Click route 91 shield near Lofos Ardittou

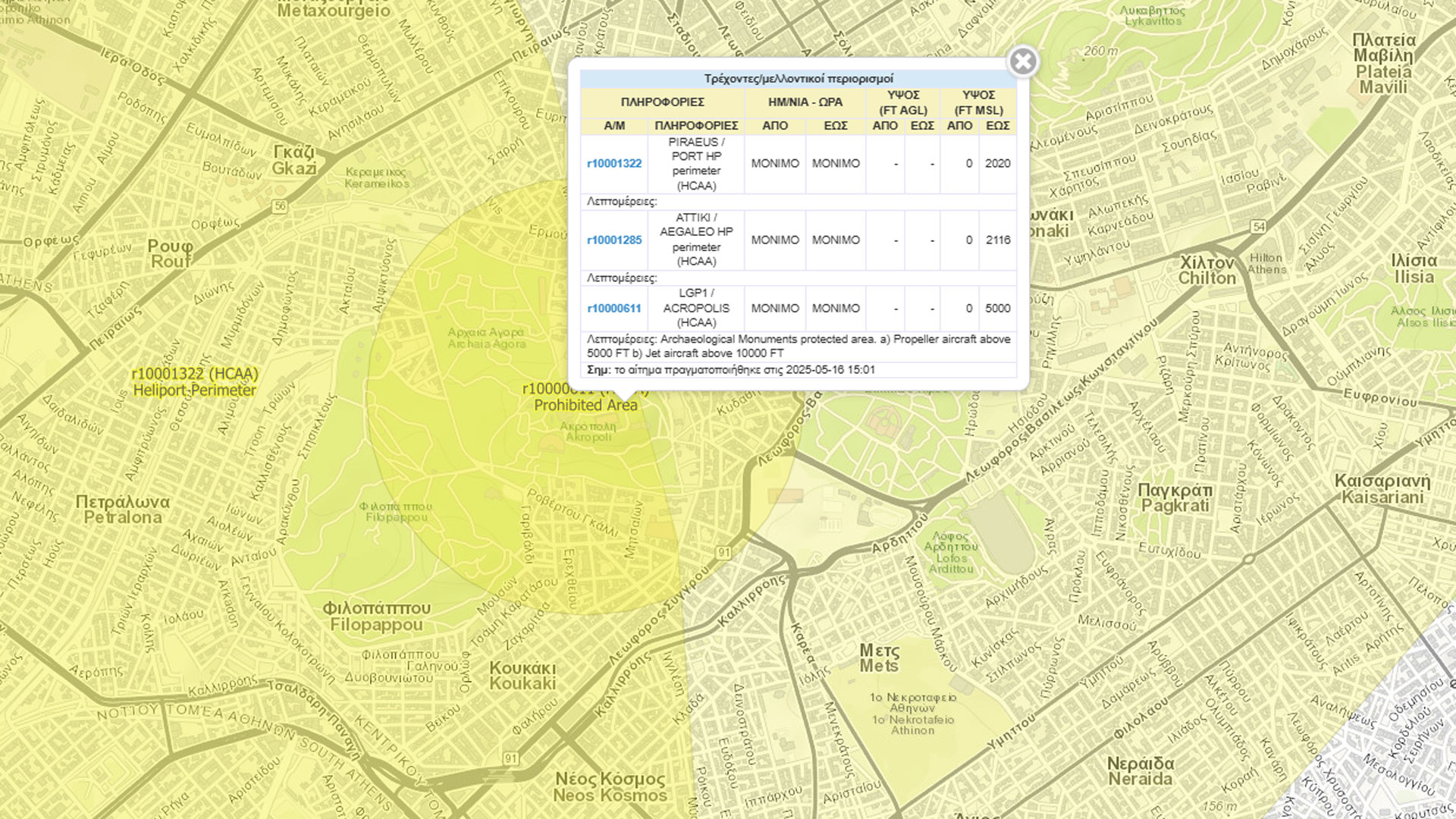click(724, 553)
